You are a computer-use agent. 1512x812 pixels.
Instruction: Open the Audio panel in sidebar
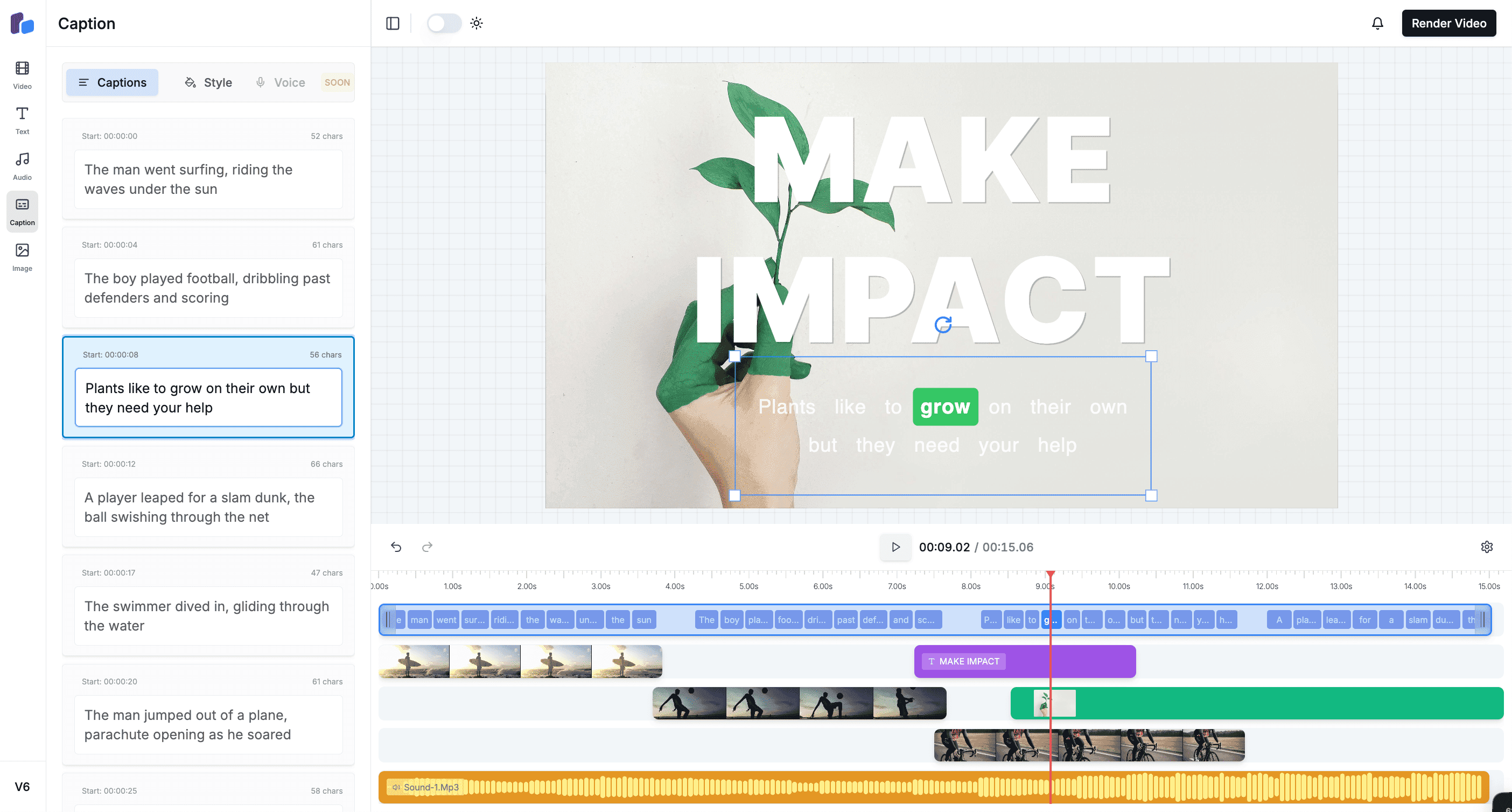[22, 166]
